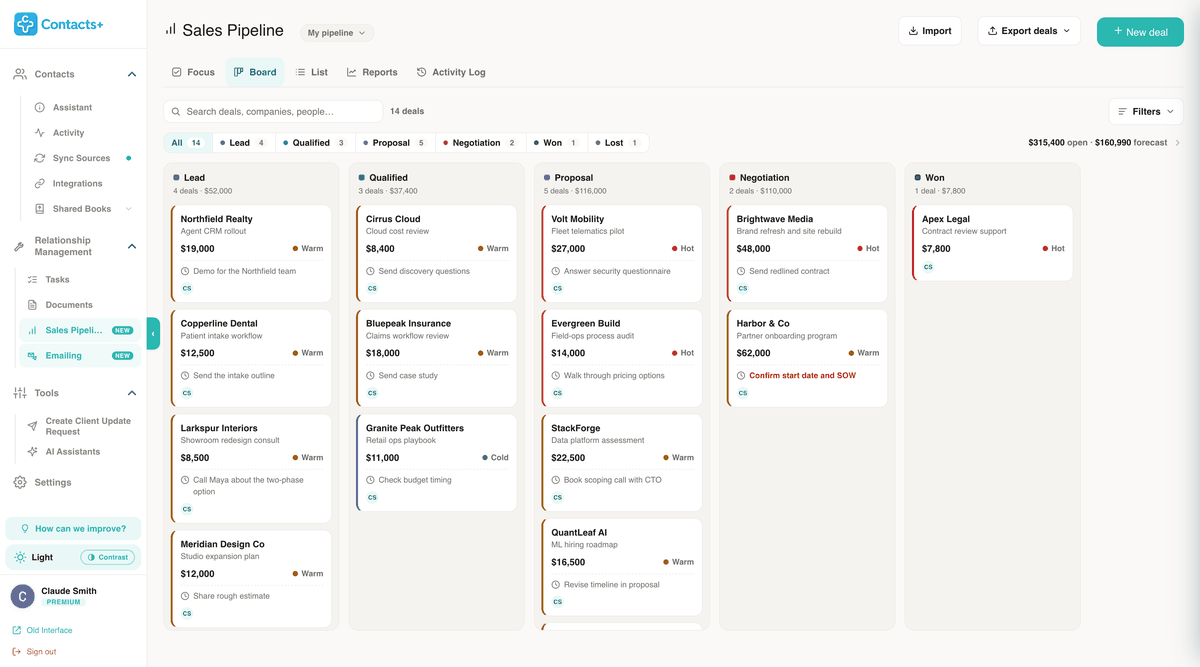Open Emailing in sidebar
The image size is (1200, 667).
[80, 355]
